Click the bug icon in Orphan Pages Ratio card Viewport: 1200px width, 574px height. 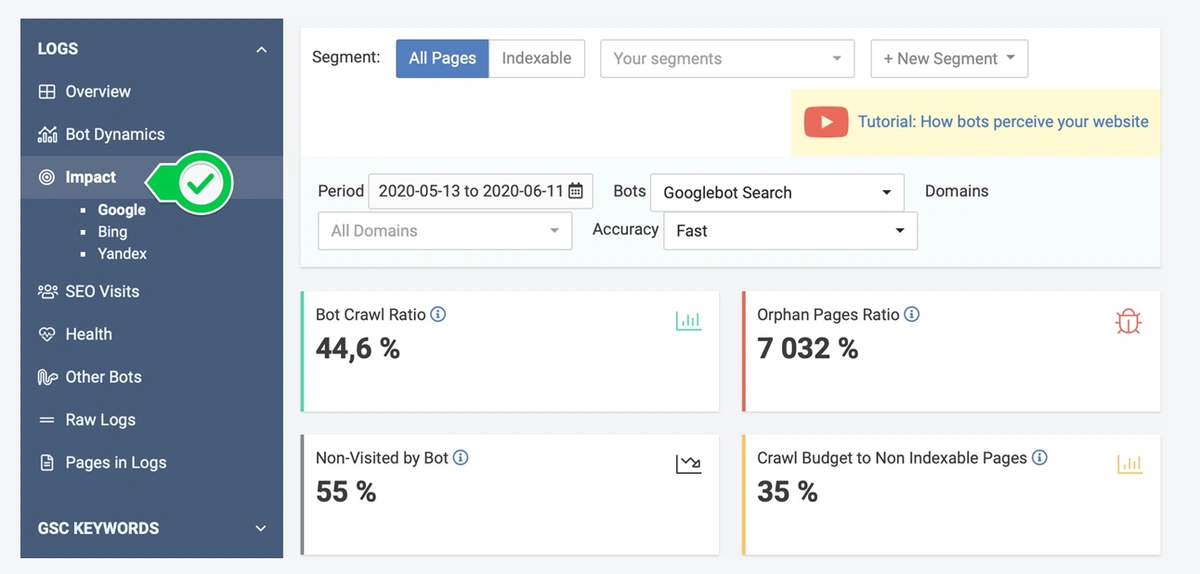1128,321
